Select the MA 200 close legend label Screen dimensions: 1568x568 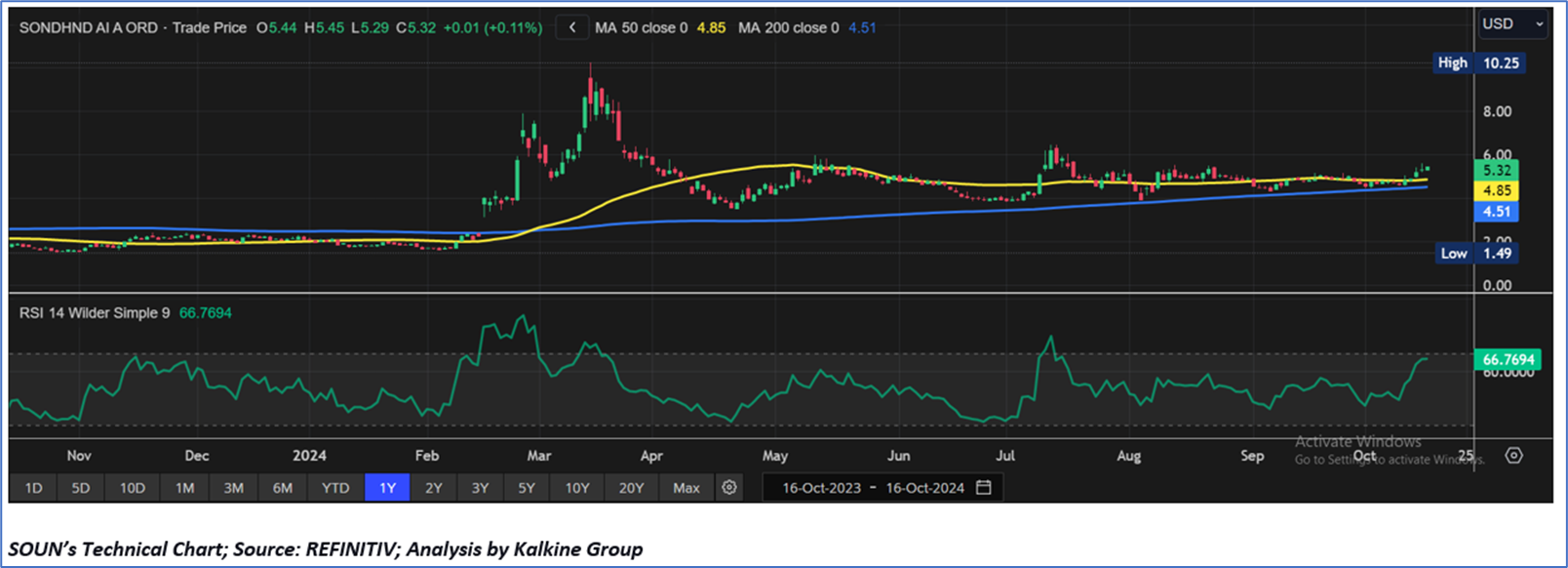click(788, 27)
